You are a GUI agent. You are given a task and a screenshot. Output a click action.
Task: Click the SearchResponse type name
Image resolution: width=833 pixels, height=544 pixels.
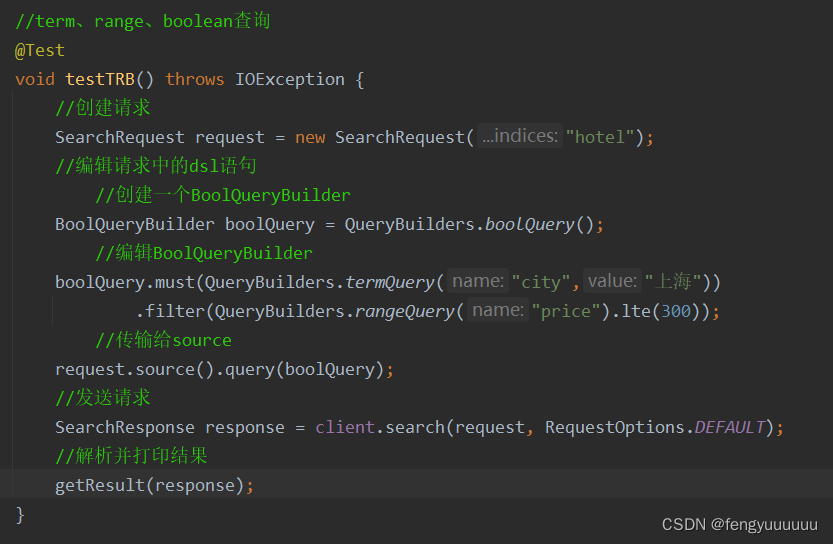125,427
